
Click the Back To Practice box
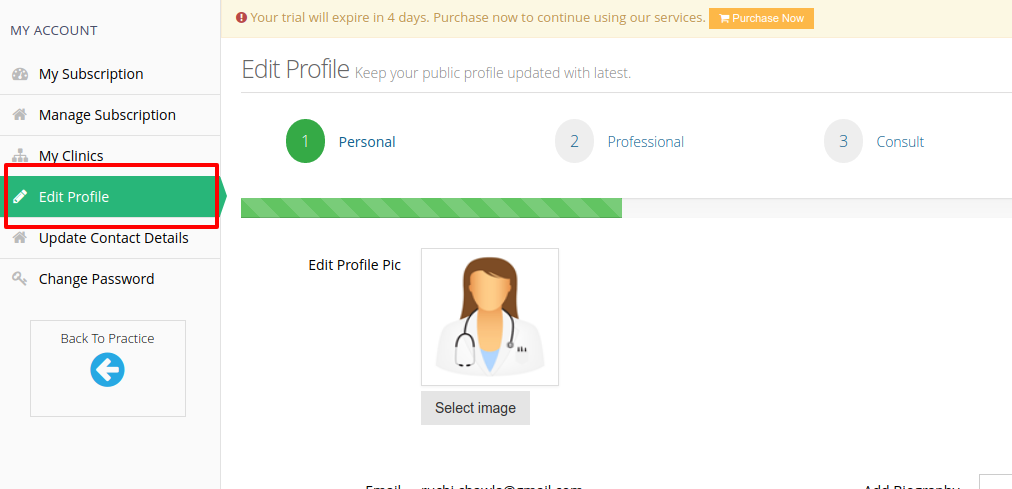(x=108, y=368)
